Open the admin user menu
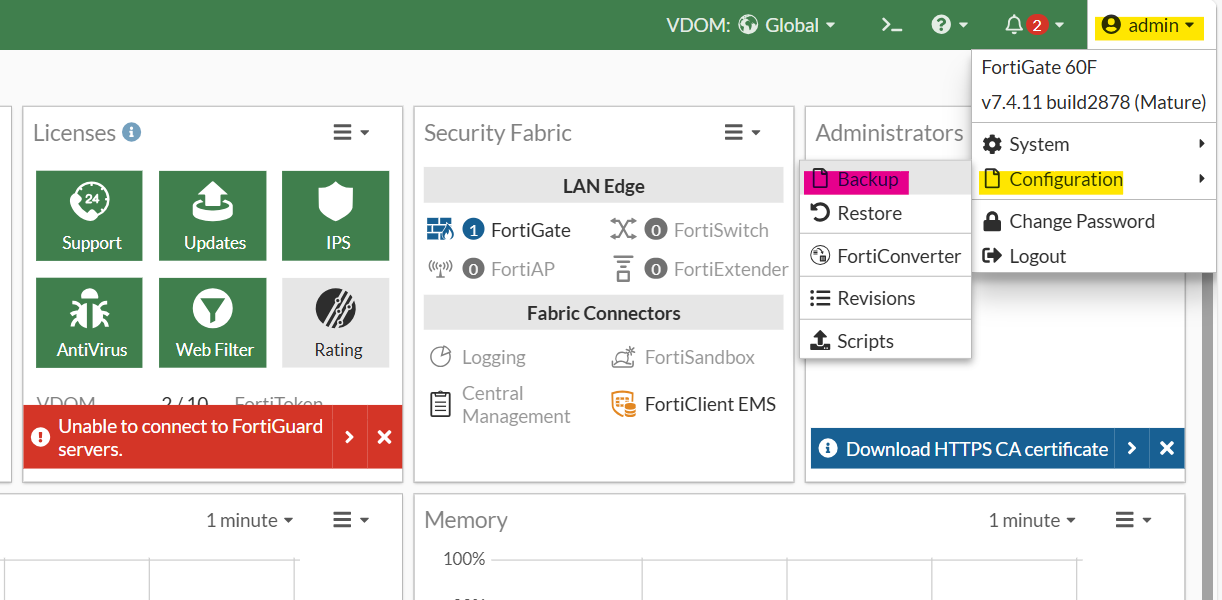The height and width of the screenshot is (600, 1222). pos(1148,25)
